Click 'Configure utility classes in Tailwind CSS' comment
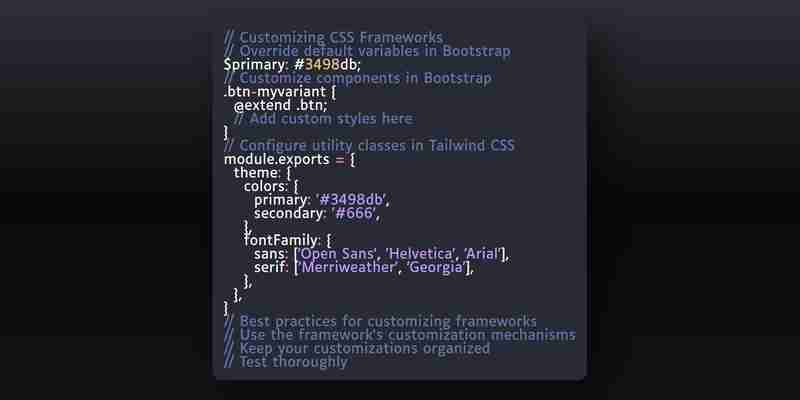 pyautogui.click(x=369, y=145)
